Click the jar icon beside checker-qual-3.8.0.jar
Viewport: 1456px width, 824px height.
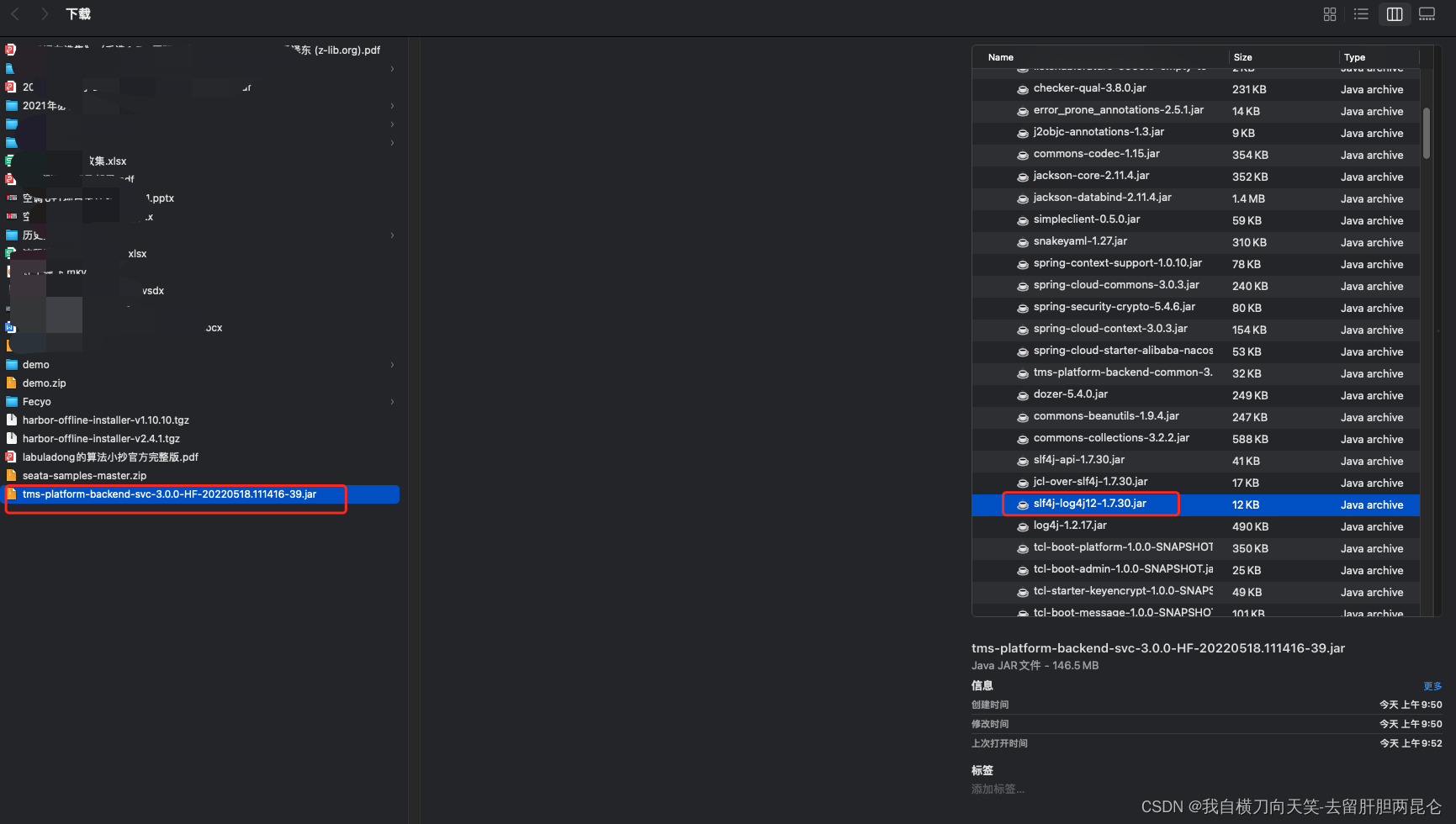click(x=1023, y=89)
